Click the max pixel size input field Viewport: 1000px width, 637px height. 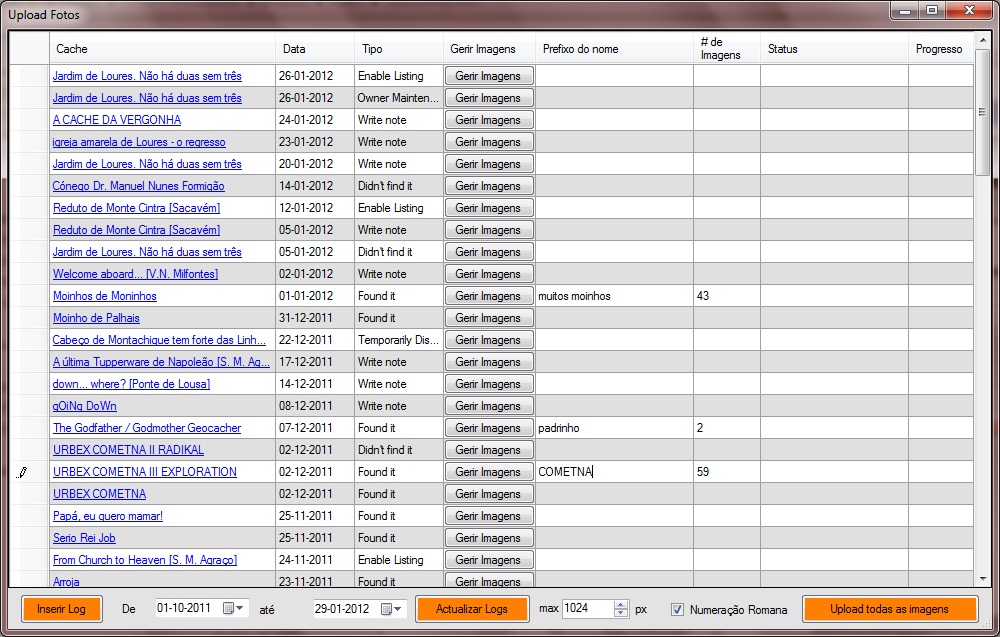[586, 609]
